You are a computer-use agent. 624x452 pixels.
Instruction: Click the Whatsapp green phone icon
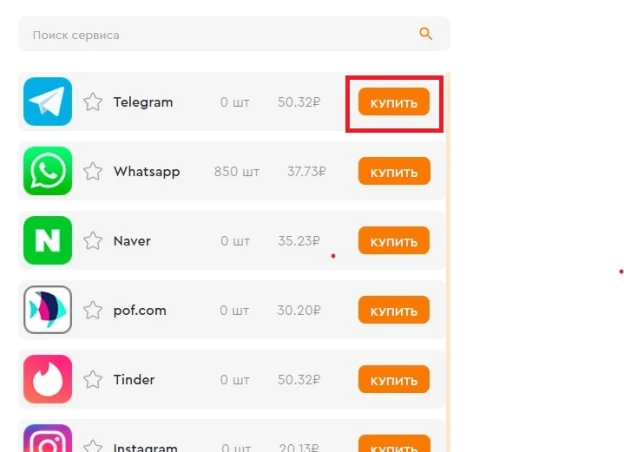coord(48,171)
